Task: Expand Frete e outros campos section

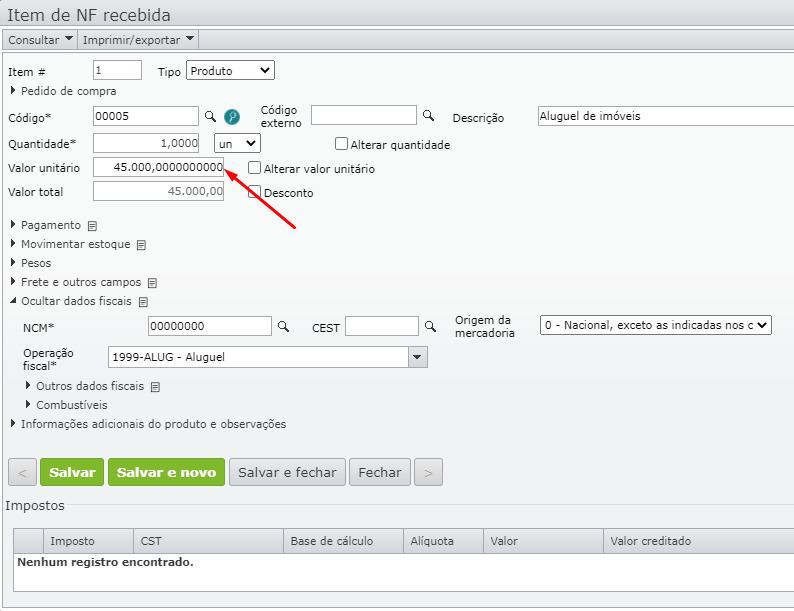Action: click(x=75, y=282)
